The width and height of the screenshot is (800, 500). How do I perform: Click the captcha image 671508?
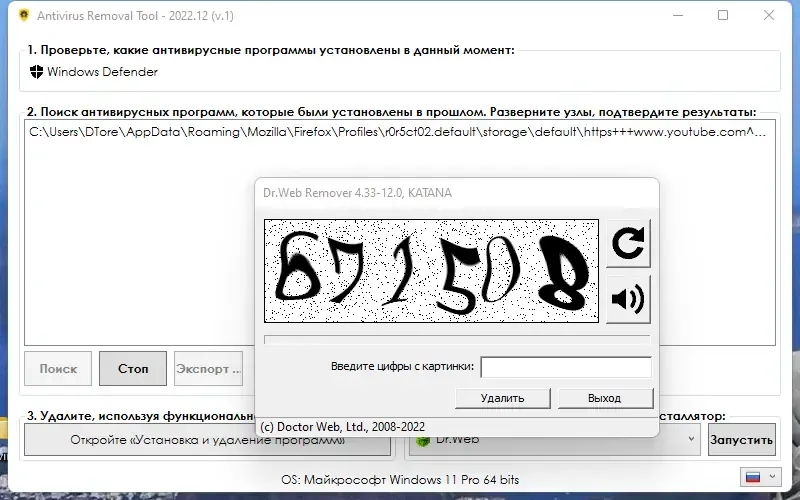pos(431,271)
